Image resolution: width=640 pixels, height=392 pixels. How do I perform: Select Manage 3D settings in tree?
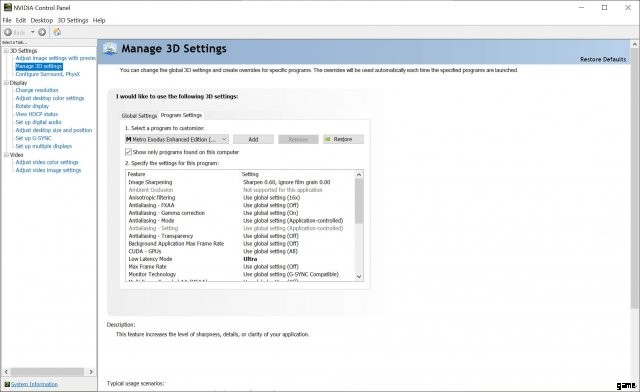[x=39, y=66]
